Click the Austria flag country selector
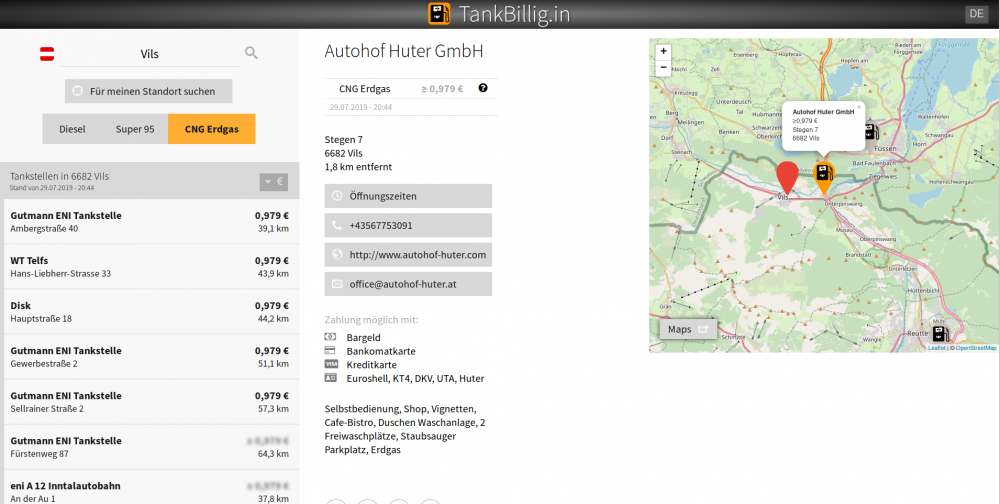 [47, 54]
